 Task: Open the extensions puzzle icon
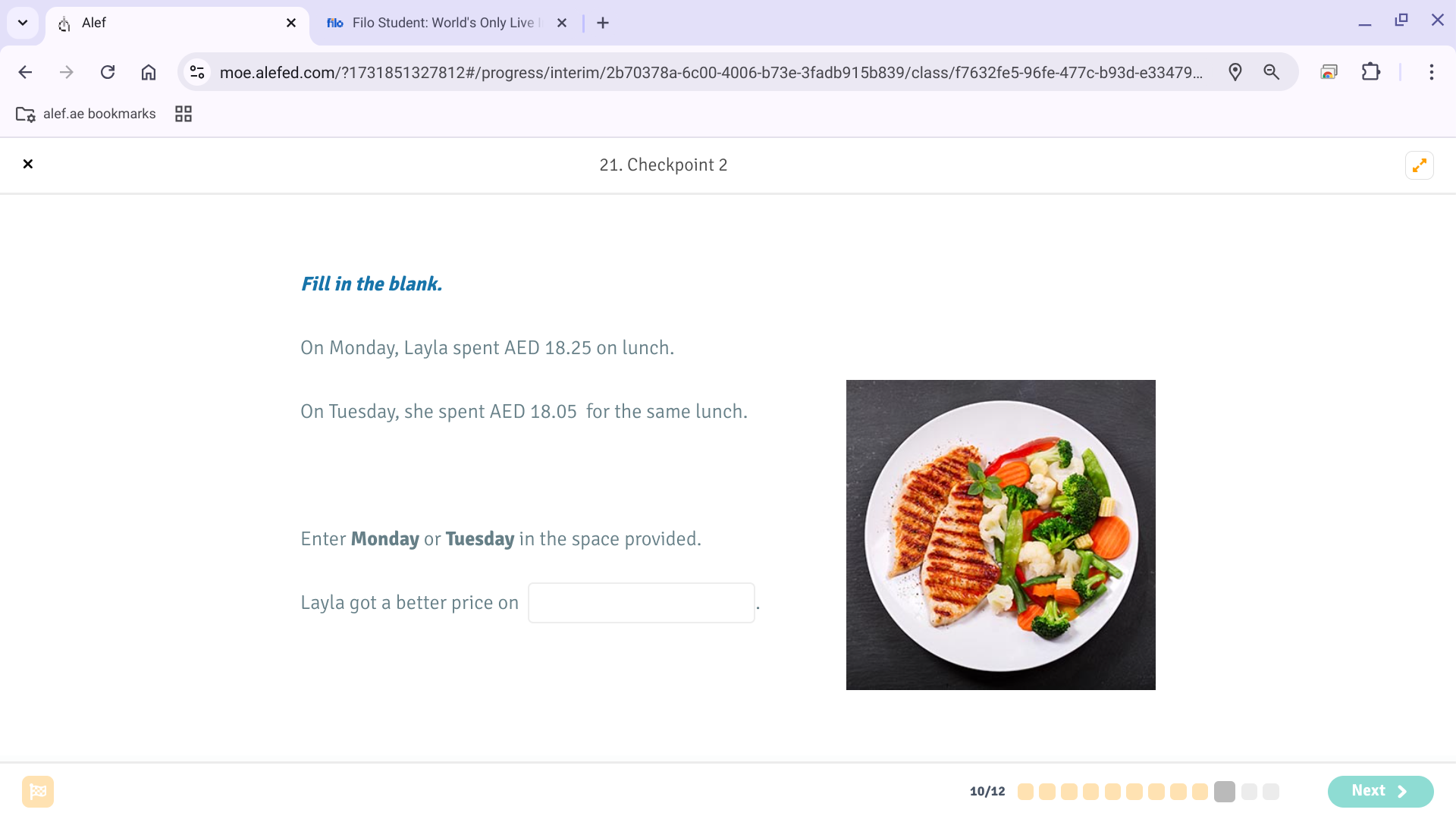[x=1371, y=72]
